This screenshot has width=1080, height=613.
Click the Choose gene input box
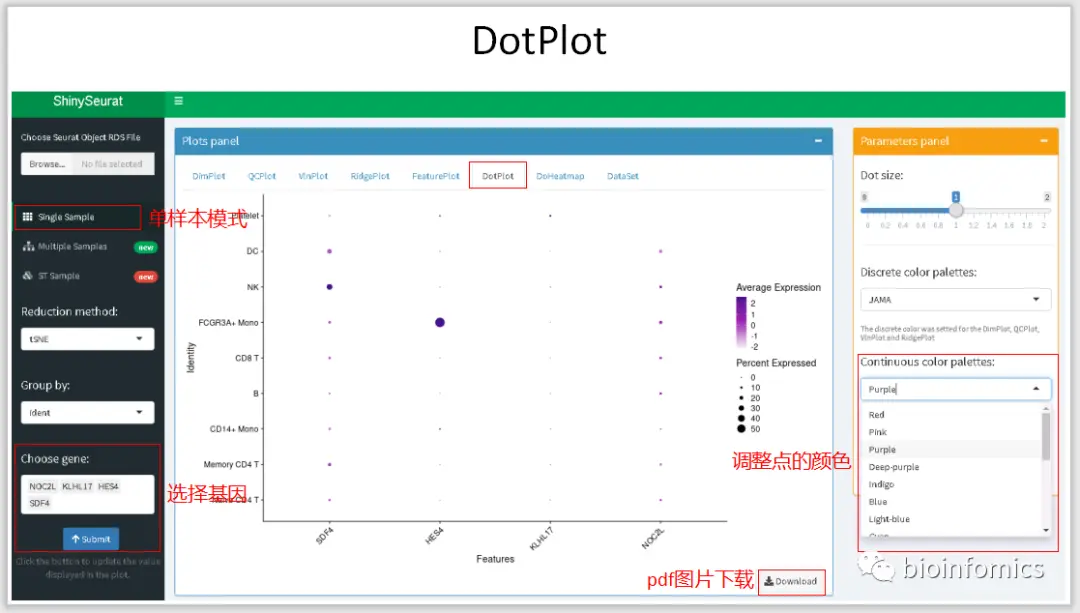coord(87,495)
